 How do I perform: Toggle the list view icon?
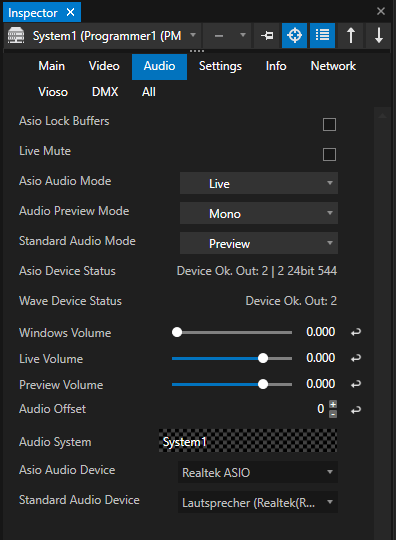322,35
